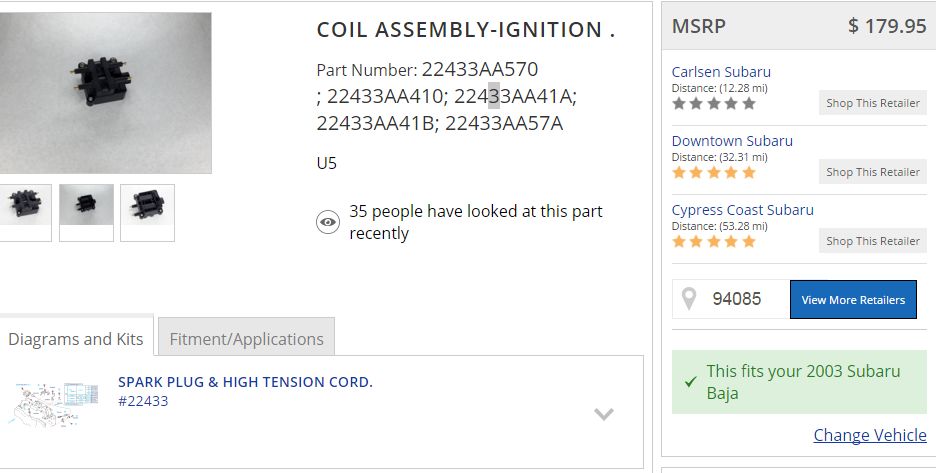
Task: Expand the Spark Plug & High Tension Cord row
Action: point(603,414)
